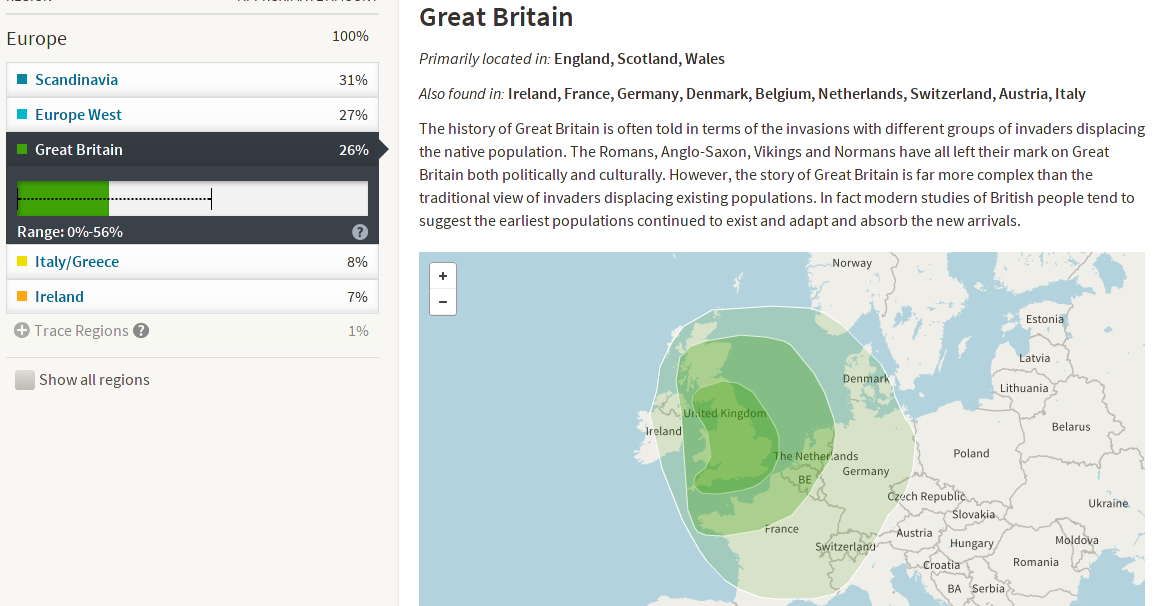The width and height of the screenshot is (1156, 606).
Task: Click the Germany label on the map
Action: coord(866,471)
